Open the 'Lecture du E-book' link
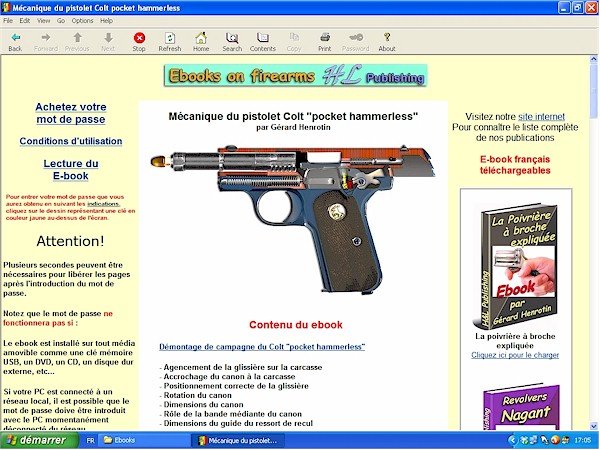 click(x=71, y=170)
